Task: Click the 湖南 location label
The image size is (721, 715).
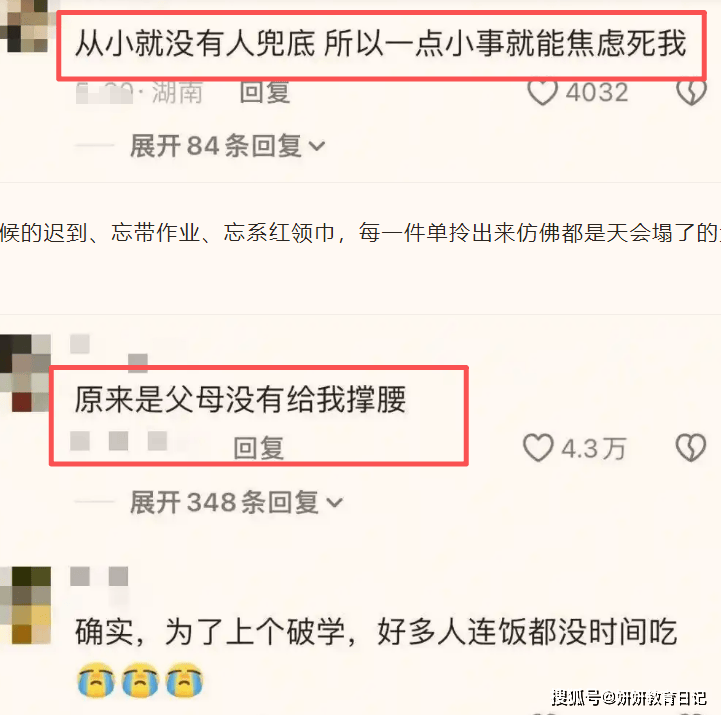Action: (177, 92)
